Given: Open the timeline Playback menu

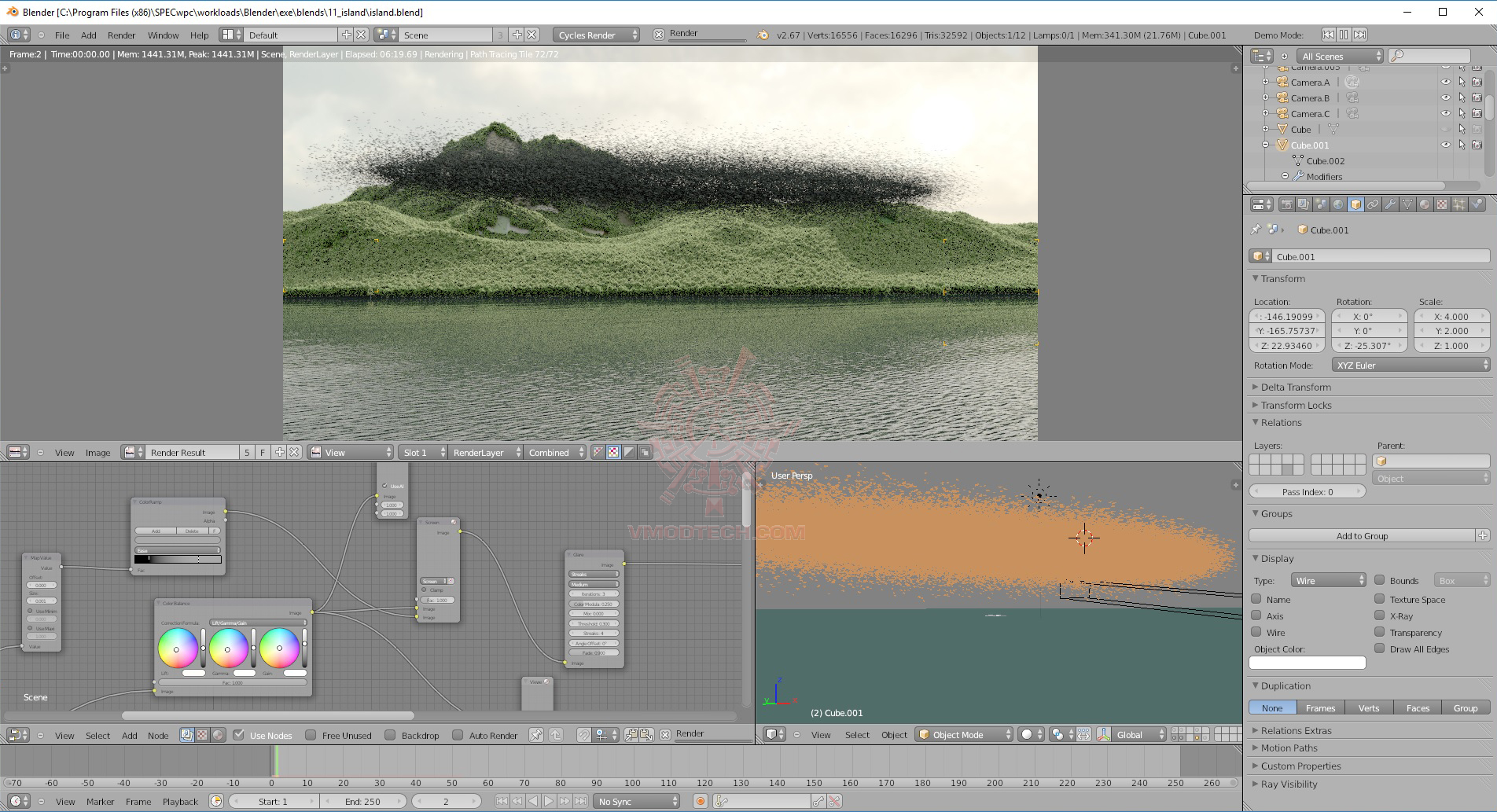Looking at the screenshot, I should pyautogui.click(x=180, y=801).
